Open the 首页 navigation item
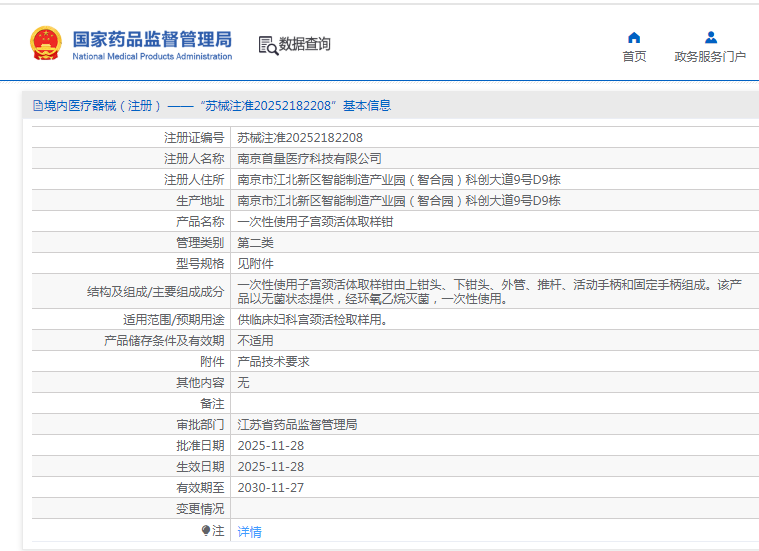This screenshot has width=759, height=551. (x=634, y=57)
